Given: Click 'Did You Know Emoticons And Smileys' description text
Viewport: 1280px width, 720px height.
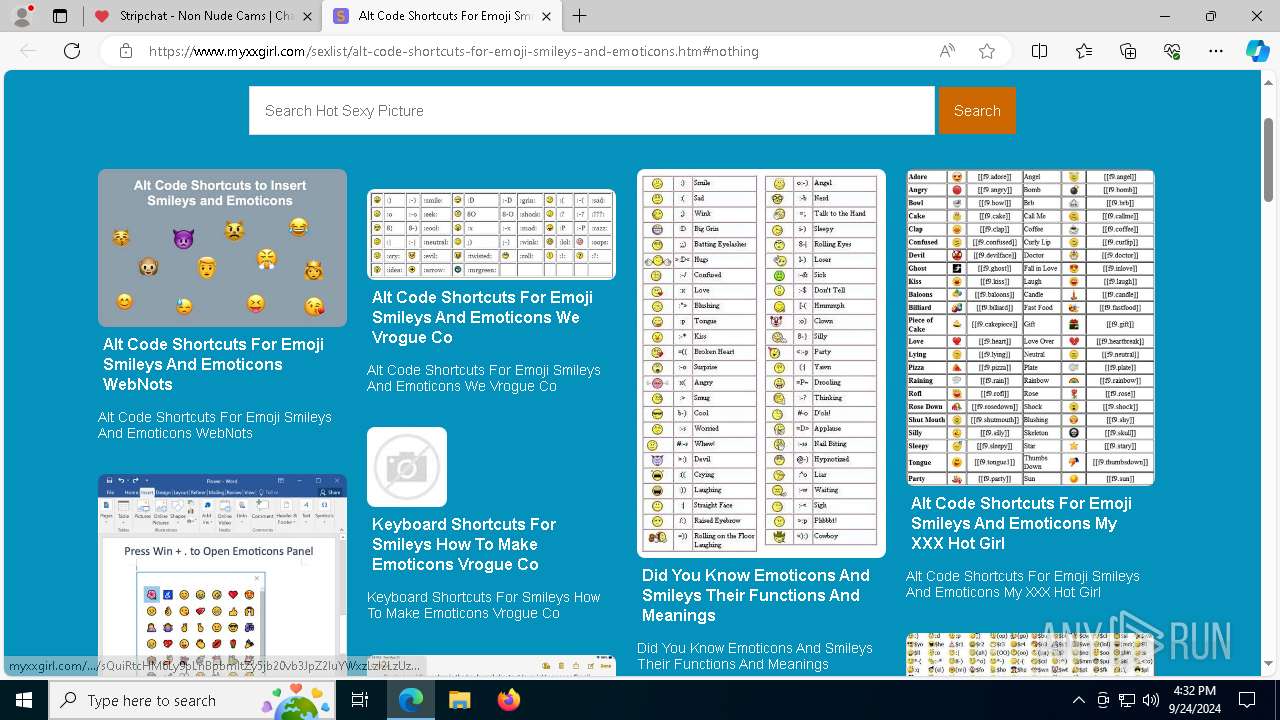Looking at the screenshot, I should pyautogui.click(x=755, y=656).
